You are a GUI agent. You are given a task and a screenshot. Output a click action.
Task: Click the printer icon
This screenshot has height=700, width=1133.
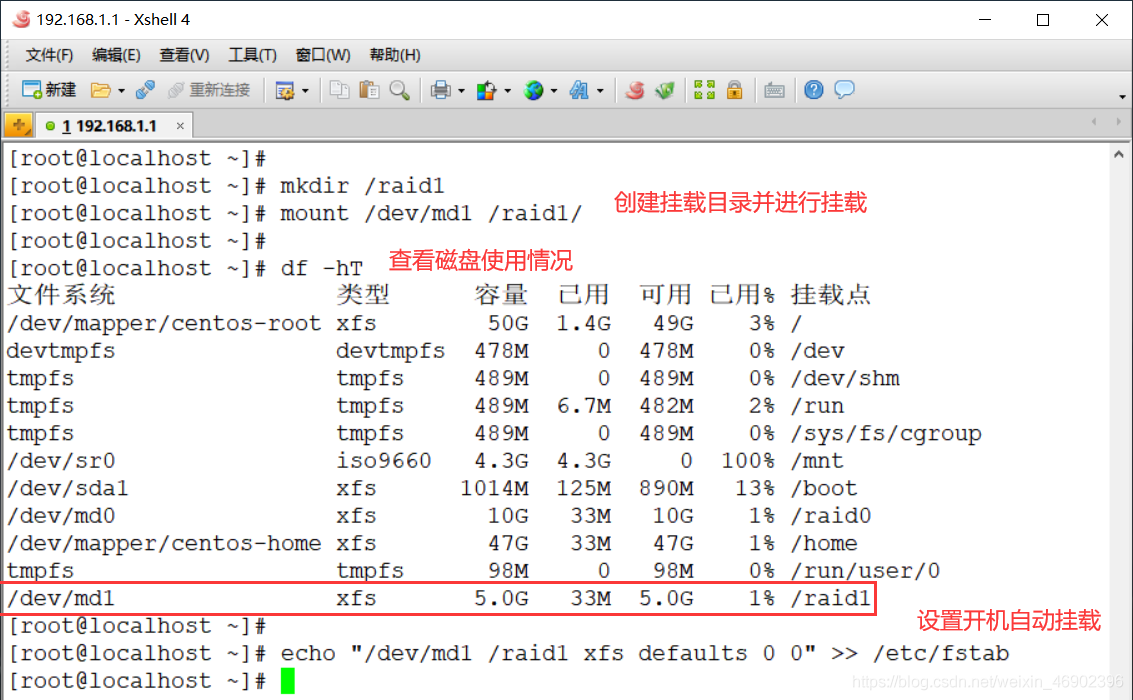441,90
